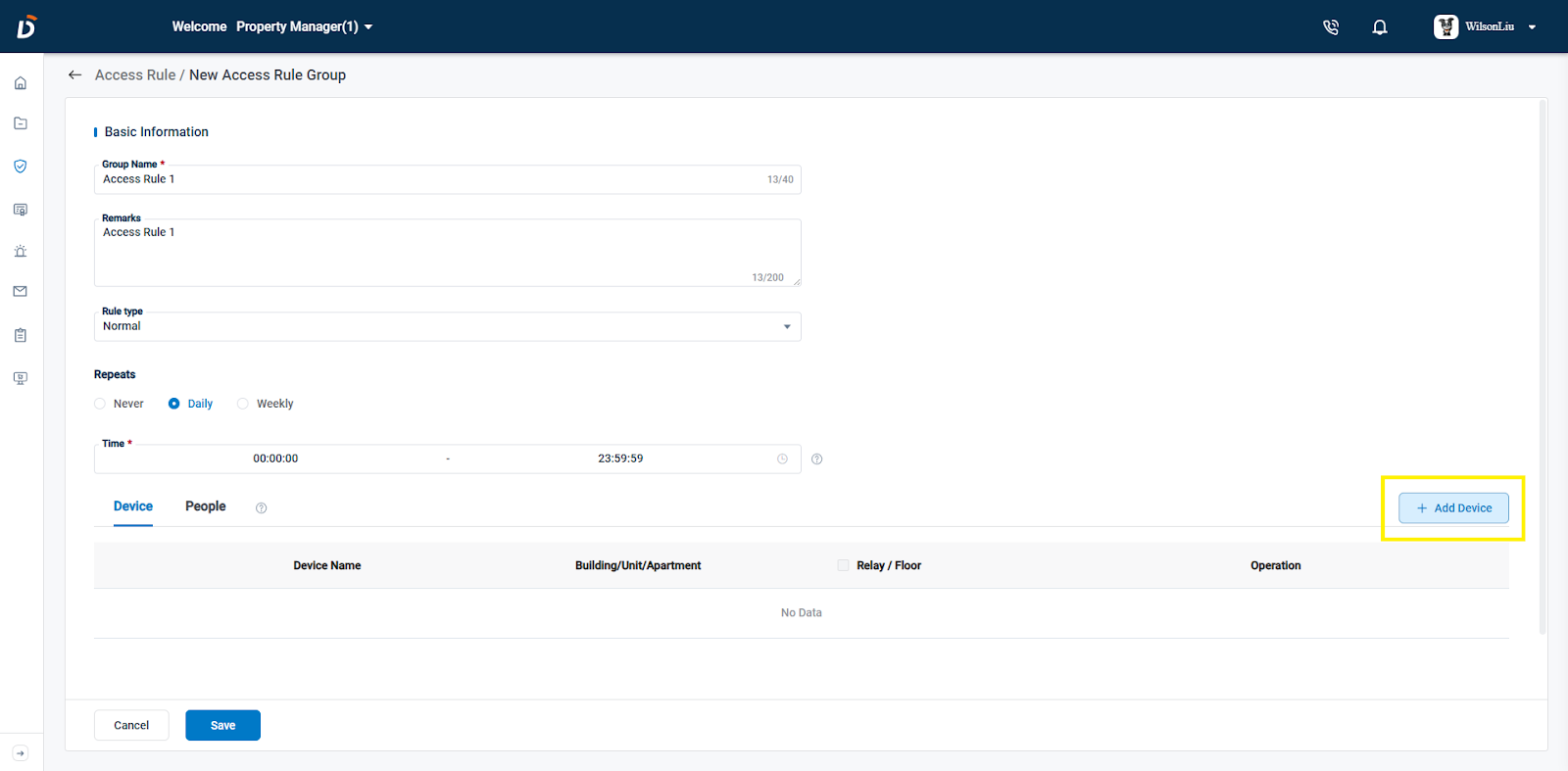Tick the Relay / Floor header checkbox

coord(843,565)
